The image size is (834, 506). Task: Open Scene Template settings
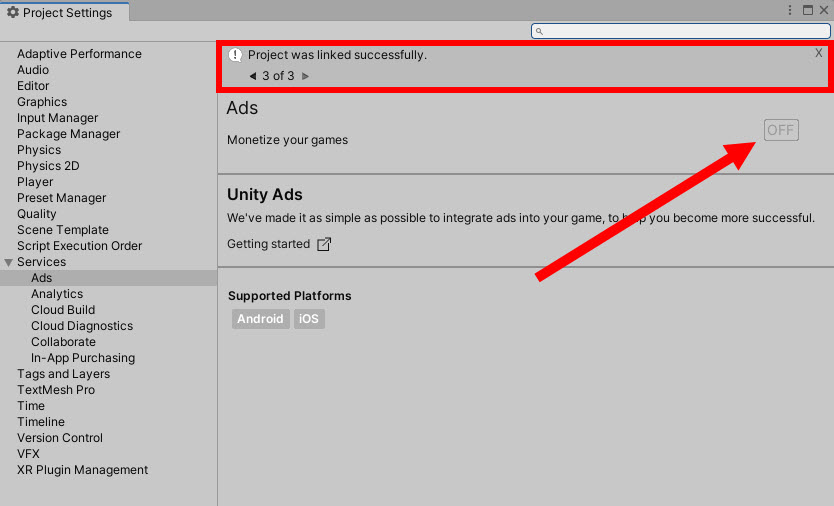tap(63, 230)
